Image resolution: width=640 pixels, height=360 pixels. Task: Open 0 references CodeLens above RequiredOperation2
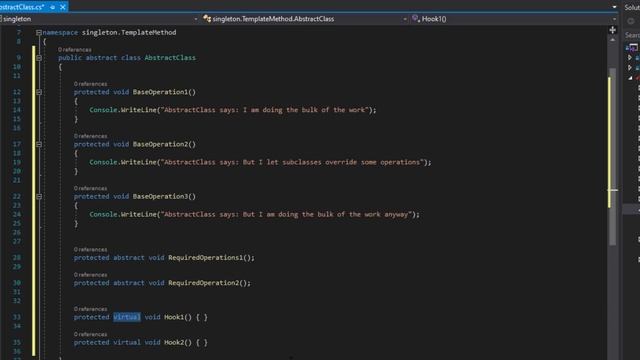pos(90,275)
